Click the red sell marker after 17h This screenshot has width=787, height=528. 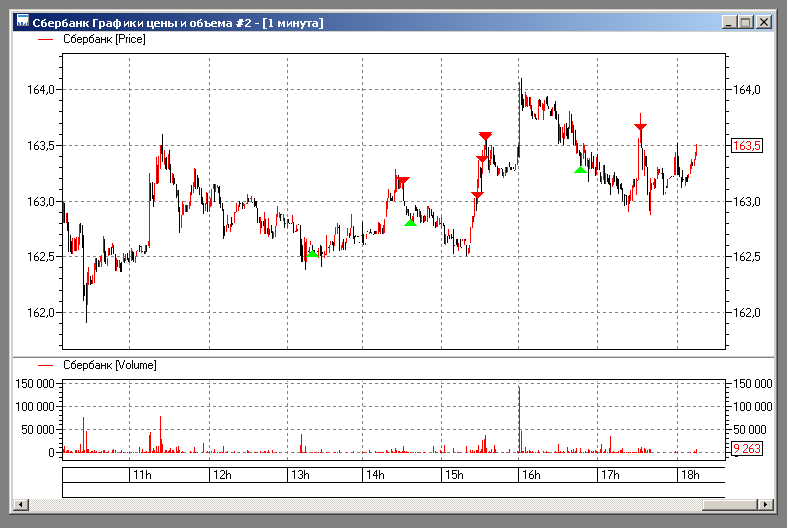click(x=640, y=126)
